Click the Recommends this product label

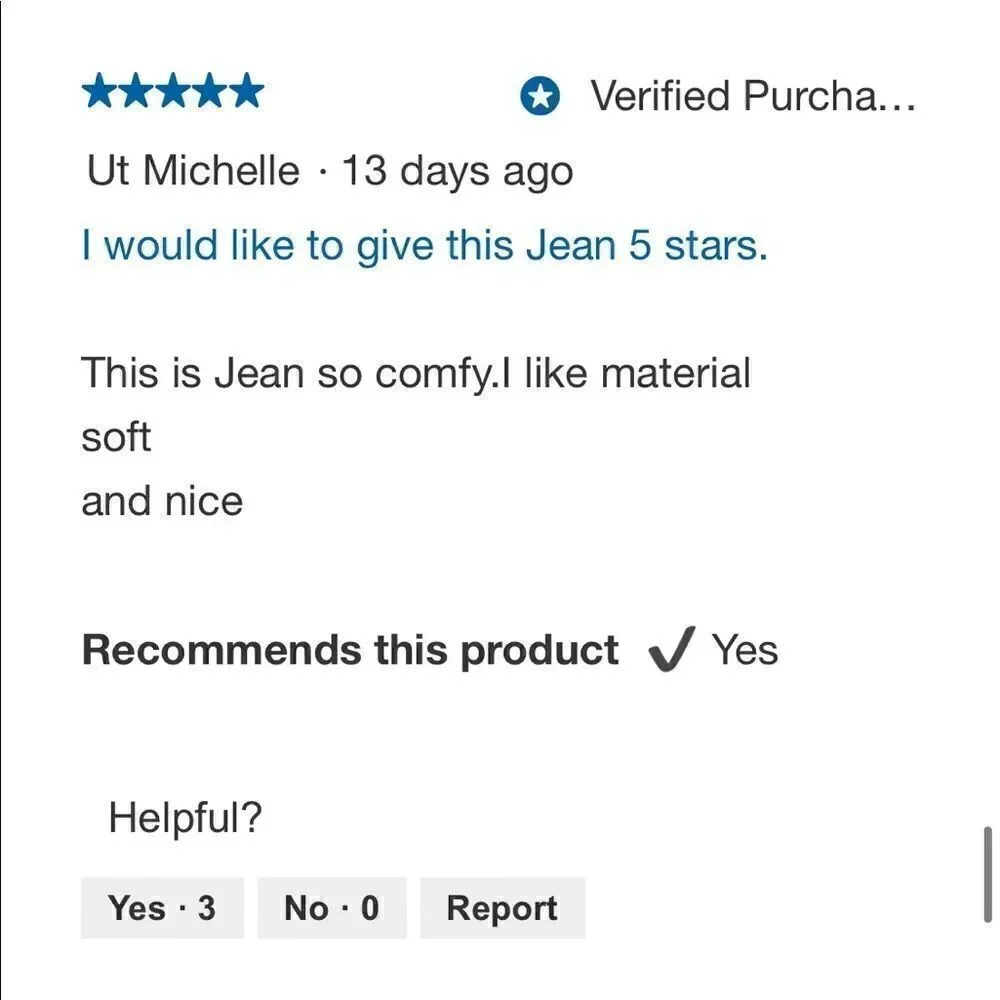[350, 651]
